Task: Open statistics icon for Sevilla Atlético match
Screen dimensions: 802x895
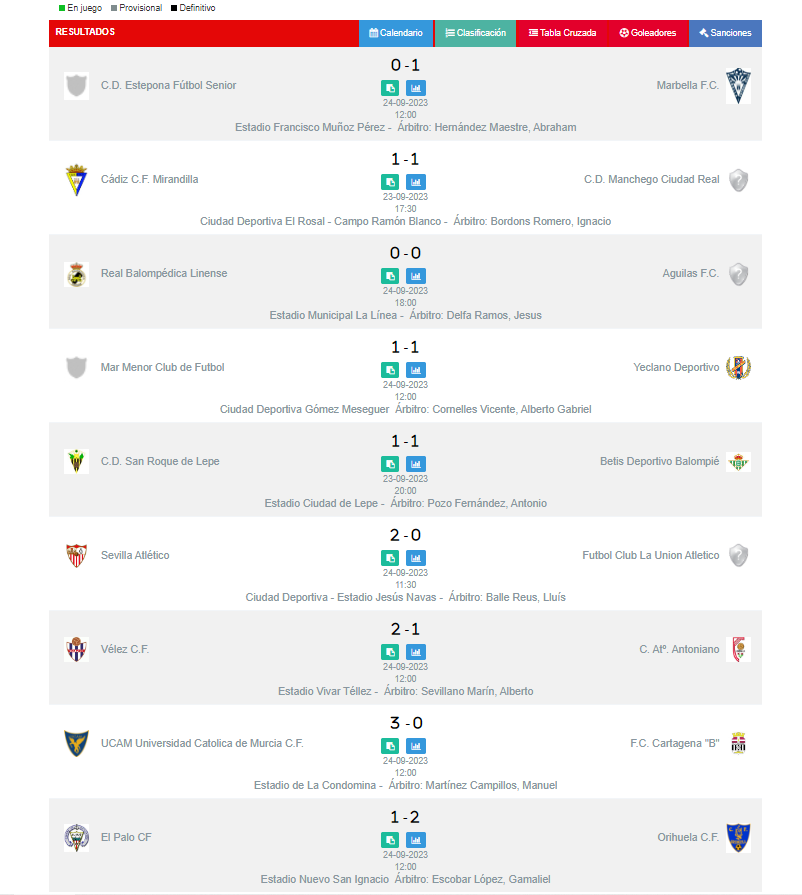Action: [416, 558]
